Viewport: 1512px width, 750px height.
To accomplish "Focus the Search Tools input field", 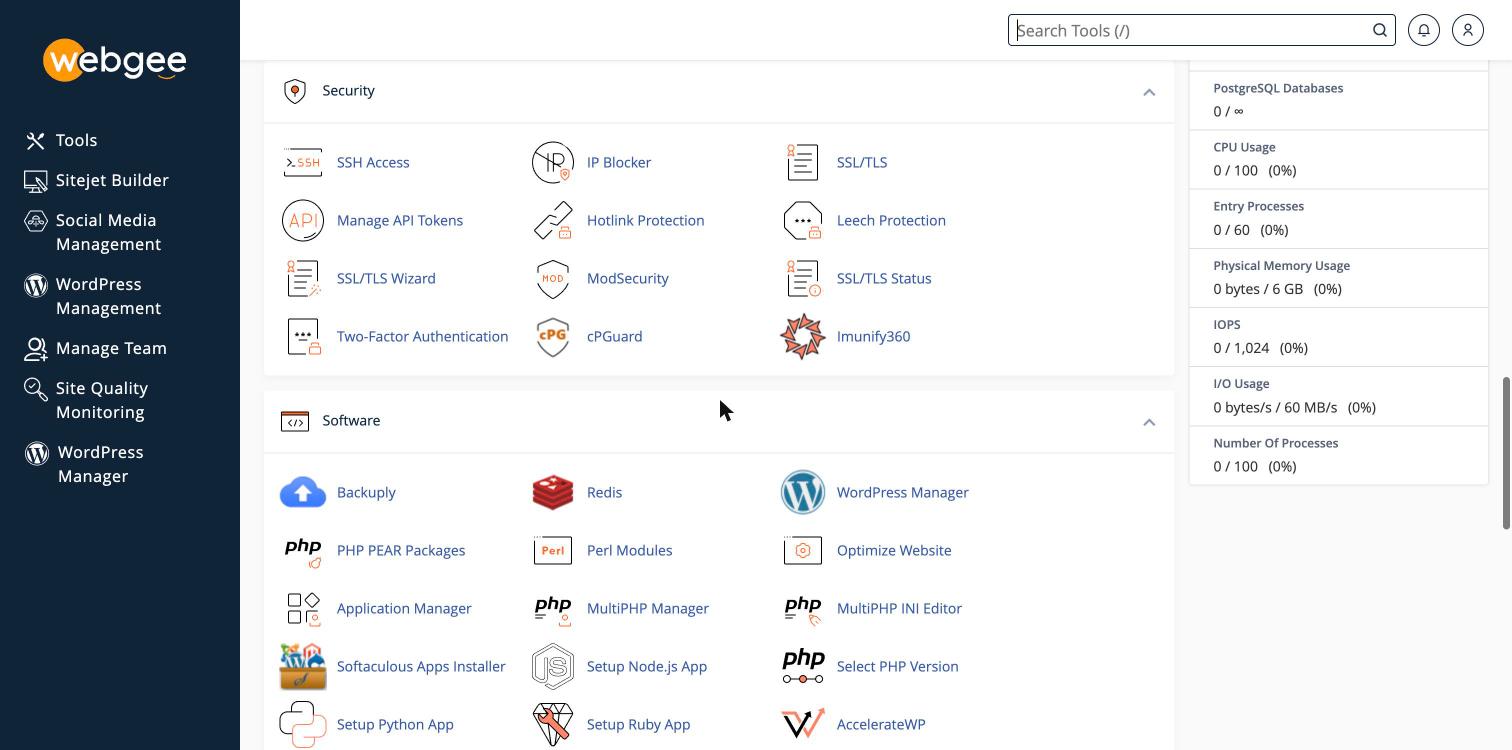I will pyautogui.click(x=1201, y=30).
